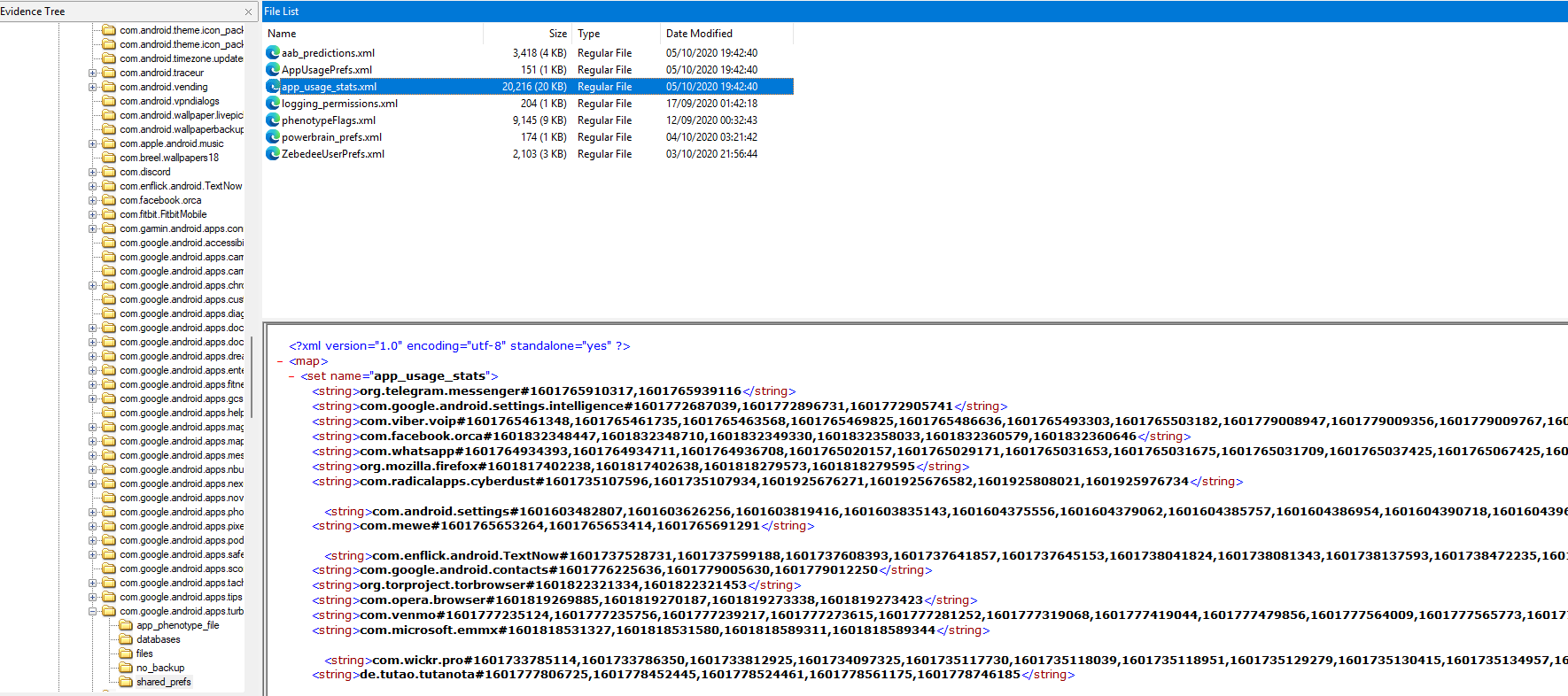Click the no_backup folder icon
This screenshot has width=1568, height=696.
(126, 668)
